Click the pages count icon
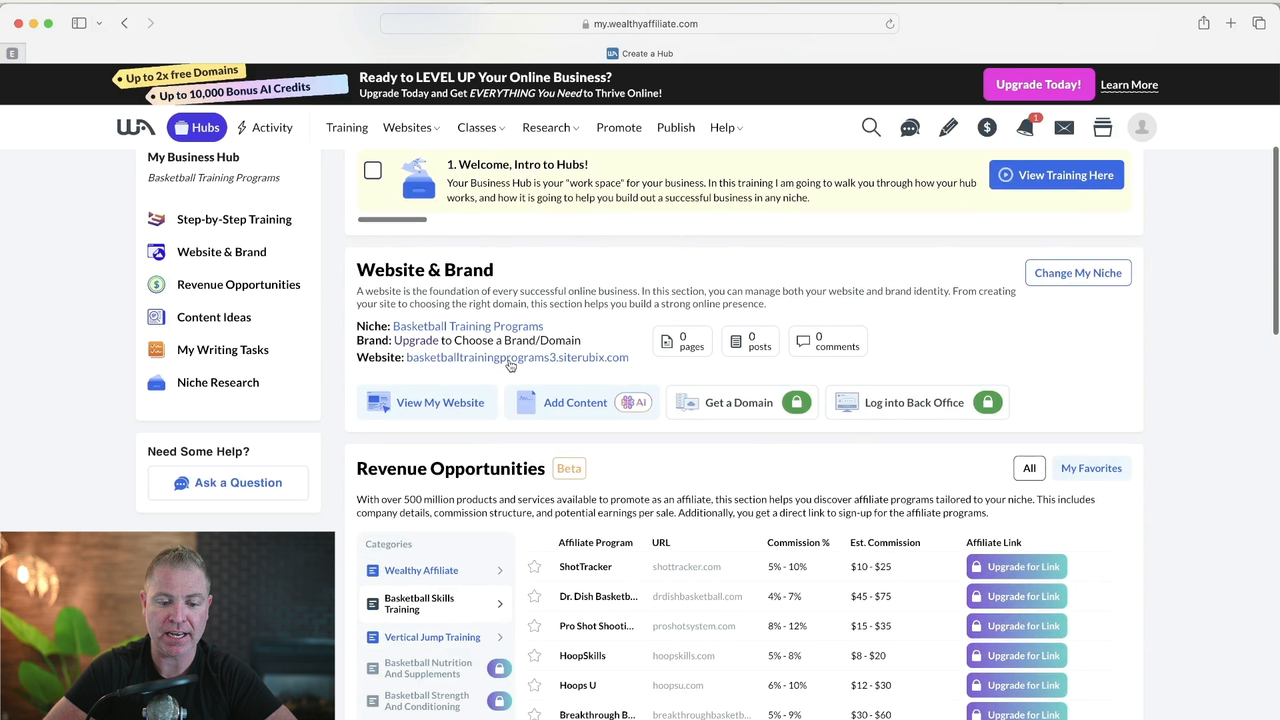Image resolution: width=1280 pixels, height=720 pixels. click(667, 341)
